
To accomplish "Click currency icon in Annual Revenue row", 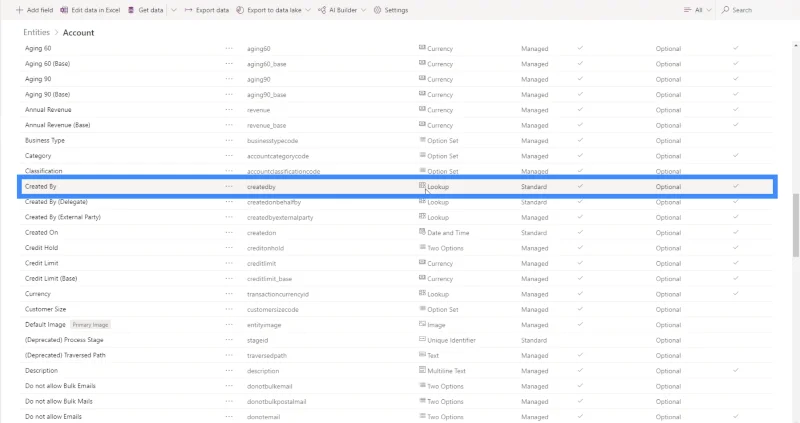I will [x=422, y=109].
